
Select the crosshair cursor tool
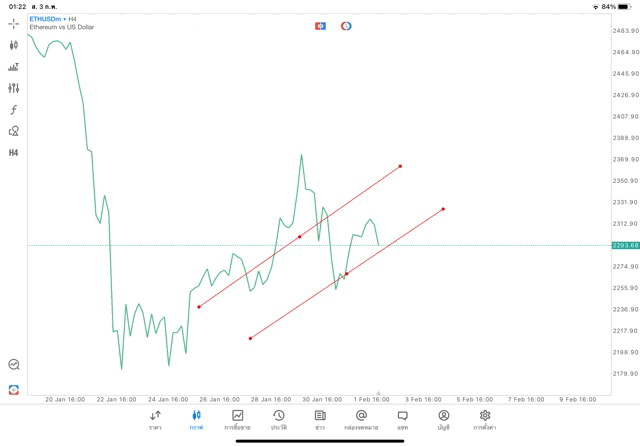click(x=14, y=24)
